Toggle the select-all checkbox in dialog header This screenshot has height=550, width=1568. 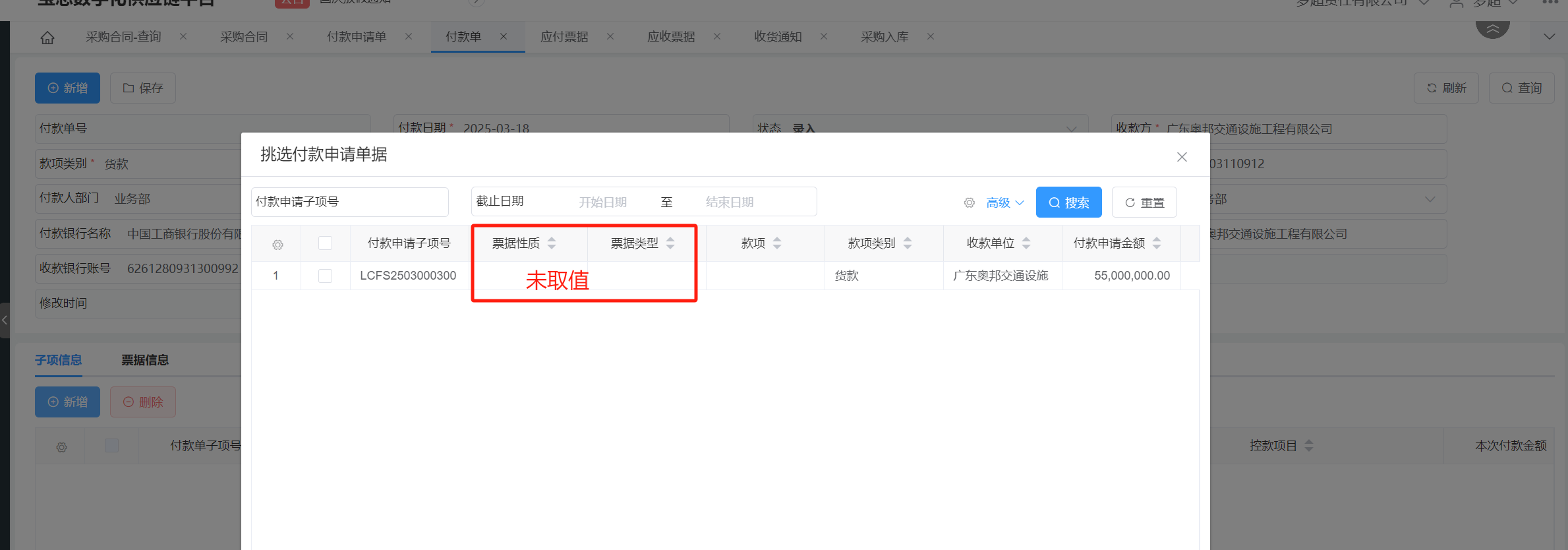click(x=325, y=243)
